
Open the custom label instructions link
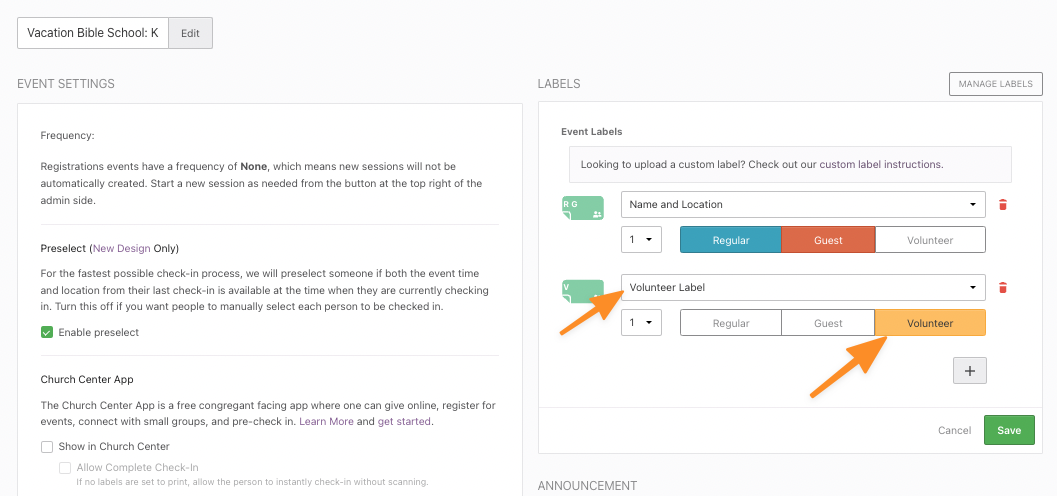880,164
